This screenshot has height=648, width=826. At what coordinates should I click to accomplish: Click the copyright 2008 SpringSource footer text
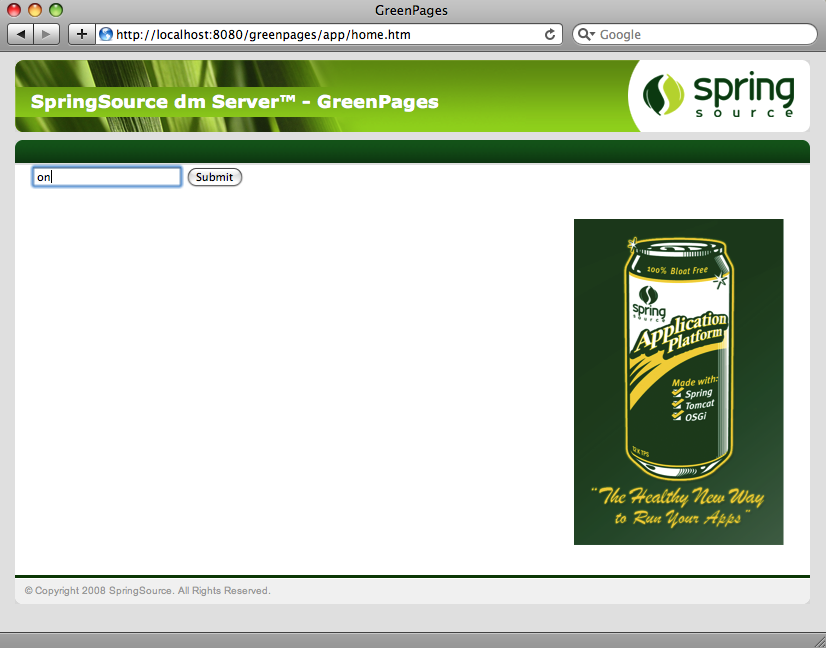click(x=148, y=591)
